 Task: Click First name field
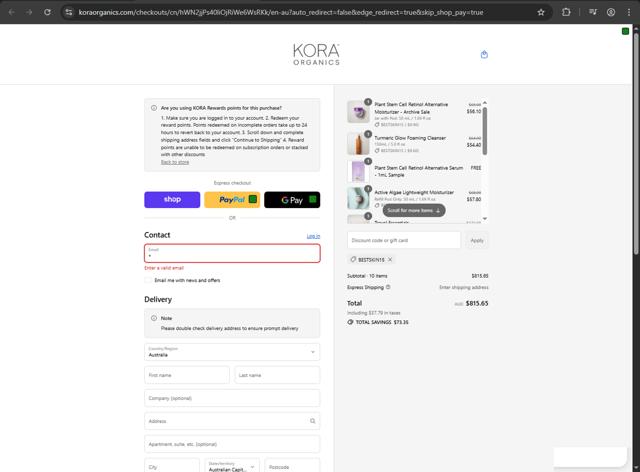coord(187,375)
